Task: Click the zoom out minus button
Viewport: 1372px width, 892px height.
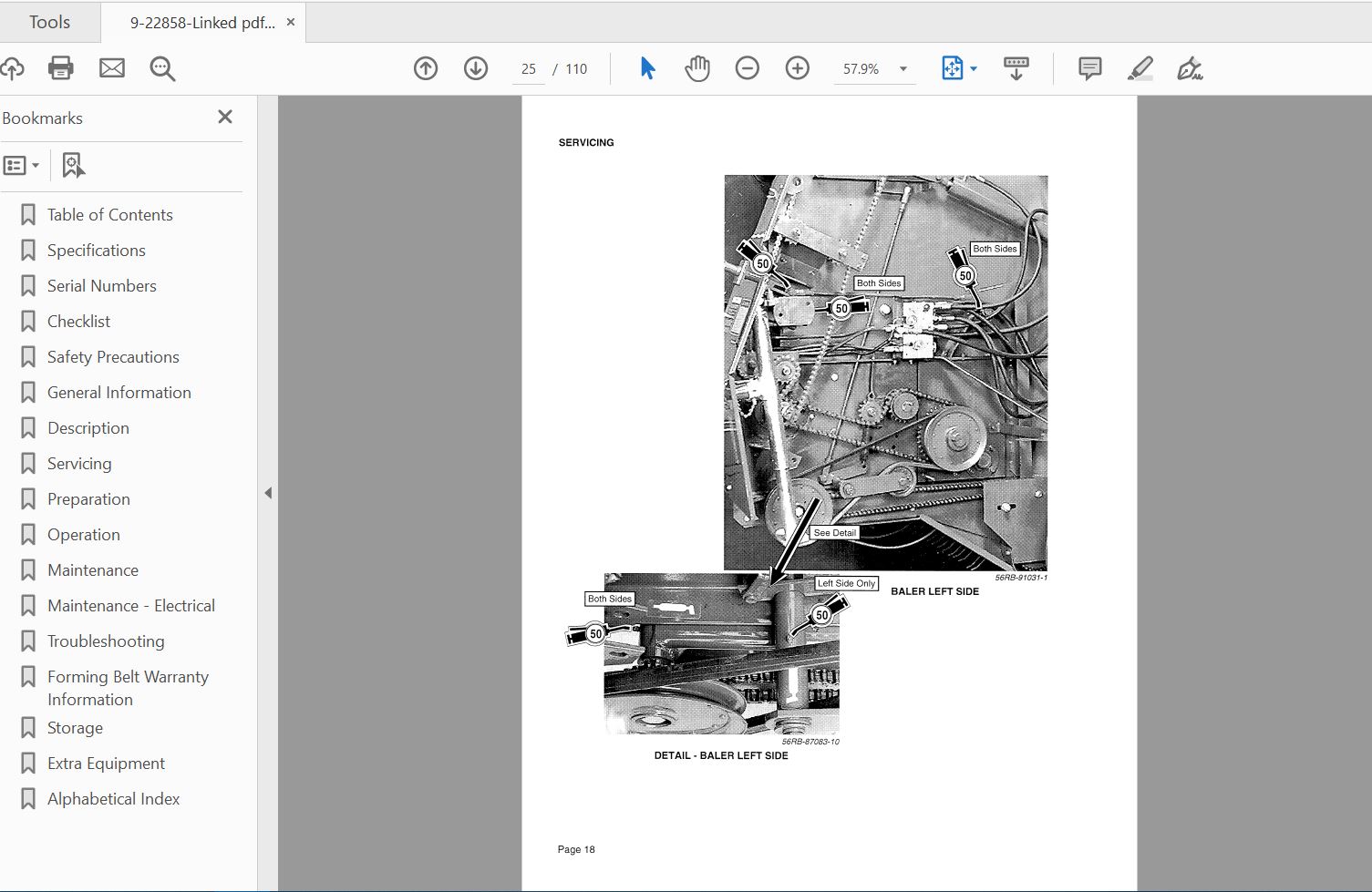Action: pos(748,68)
